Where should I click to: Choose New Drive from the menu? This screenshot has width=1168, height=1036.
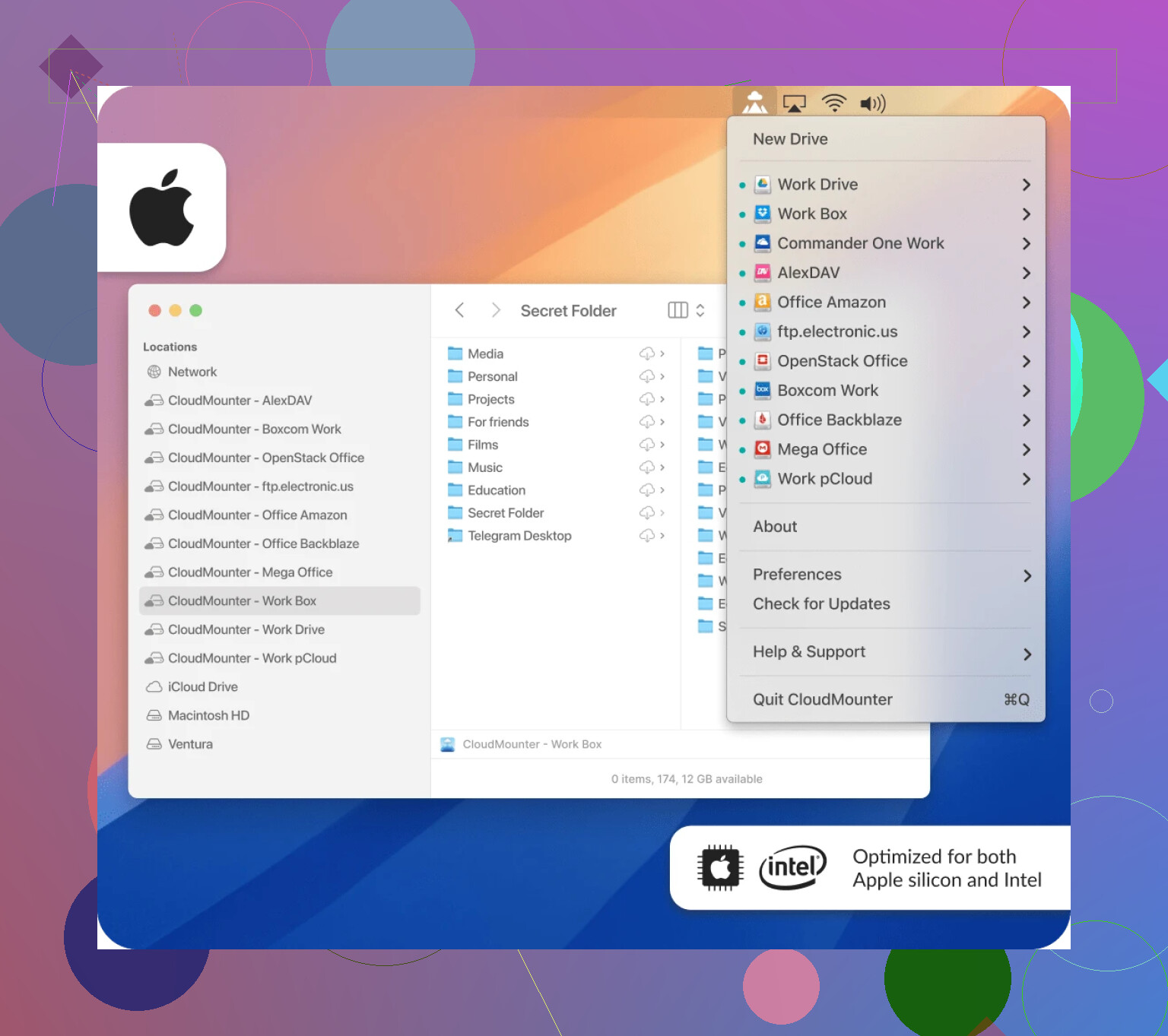[x=790, y=139]
